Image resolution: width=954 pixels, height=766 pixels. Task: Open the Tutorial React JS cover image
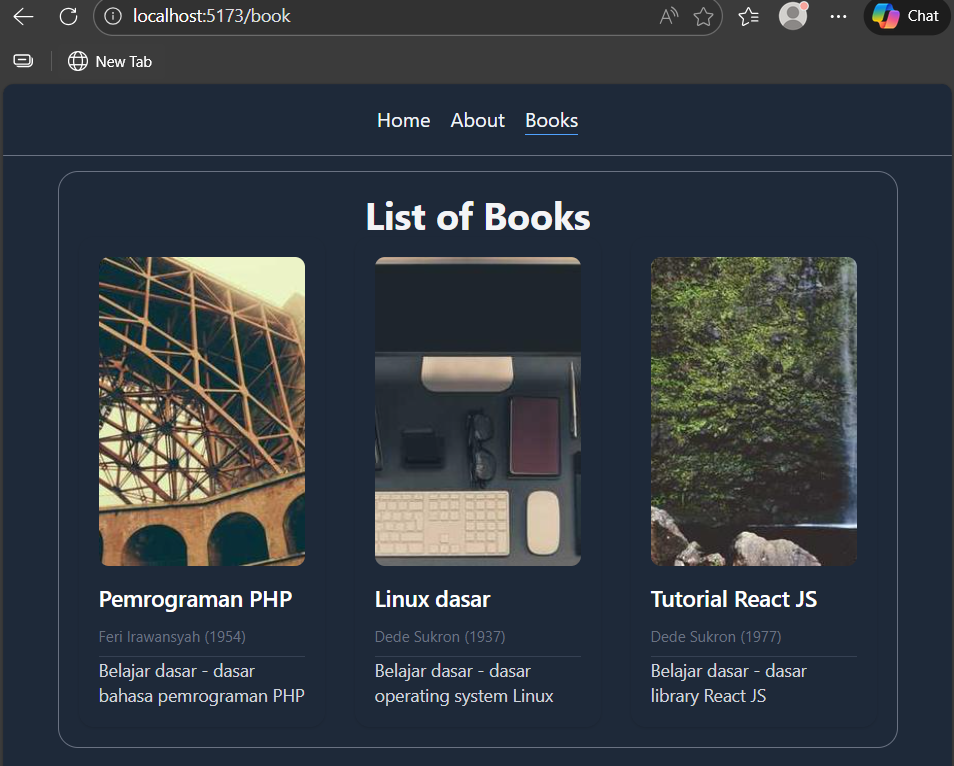(x=754, y=411)
